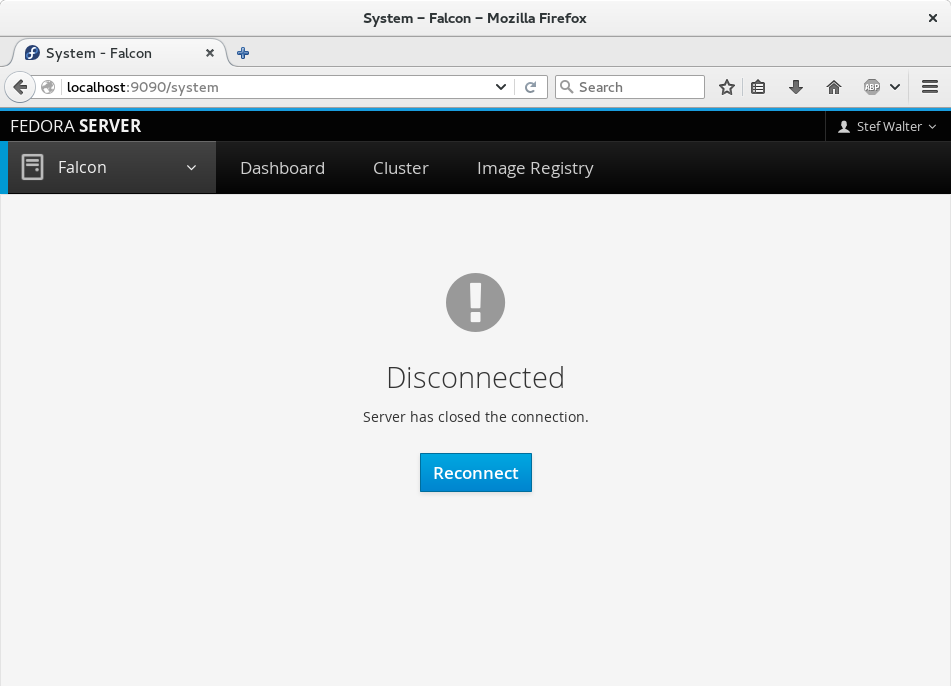Image resolution: width=951 pixels, height=686 pixels.
Task: Go to Firefox home page icon
Action: [834, 87]
